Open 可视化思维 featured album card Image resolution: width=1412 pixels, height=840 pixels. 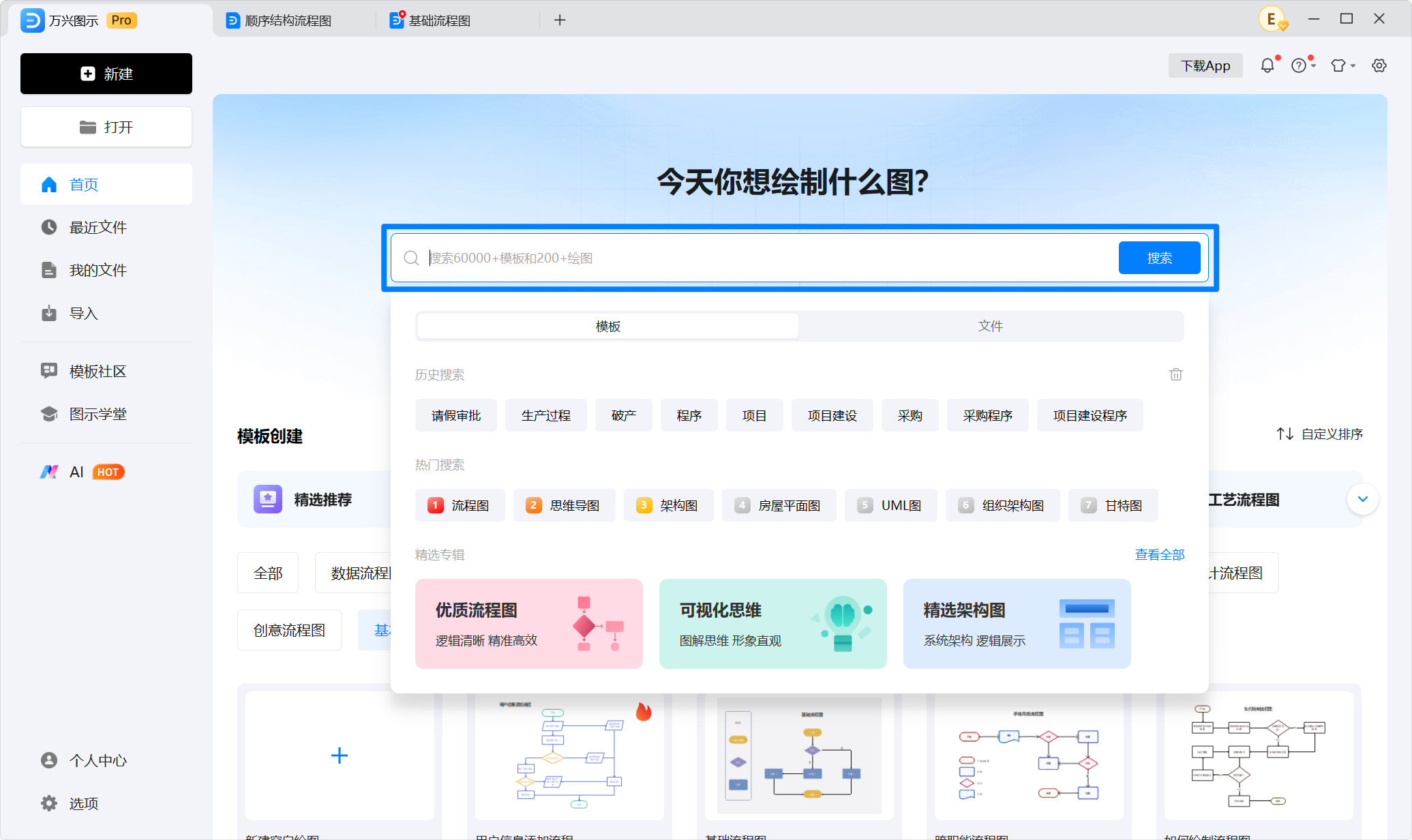point(773,624)
